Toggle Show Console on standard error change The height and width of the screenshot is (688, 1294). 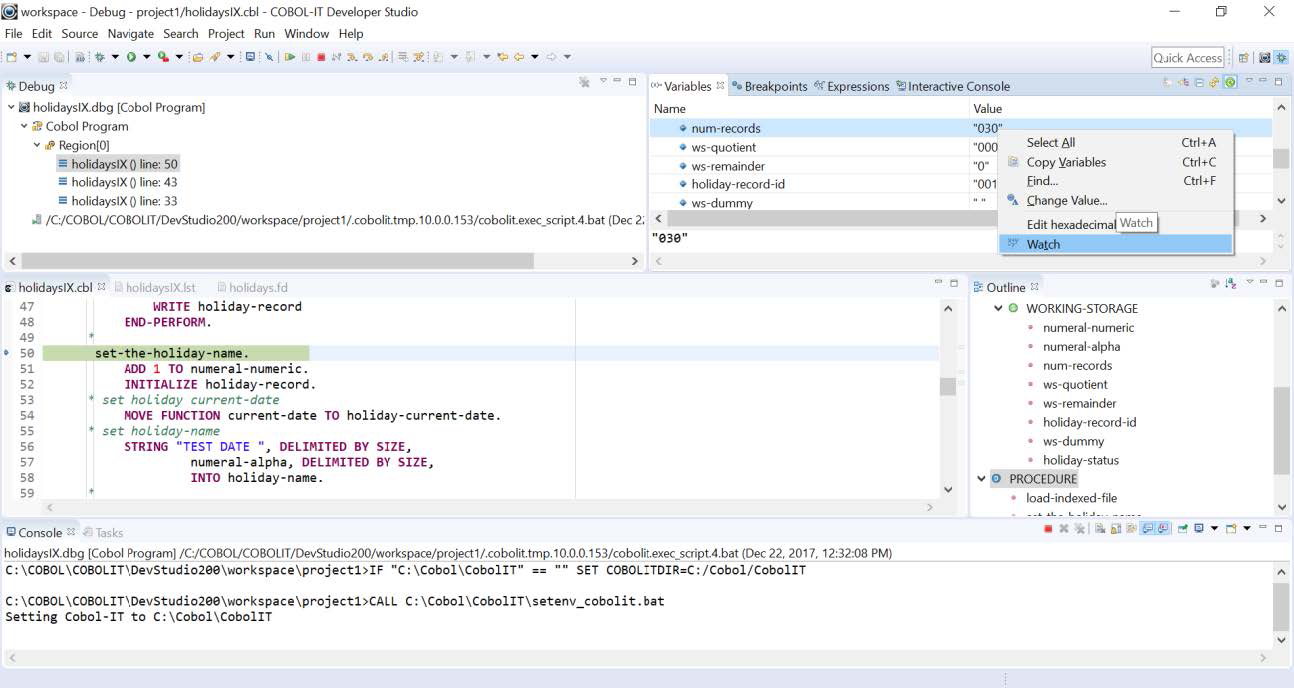(x=1164, y=528)
